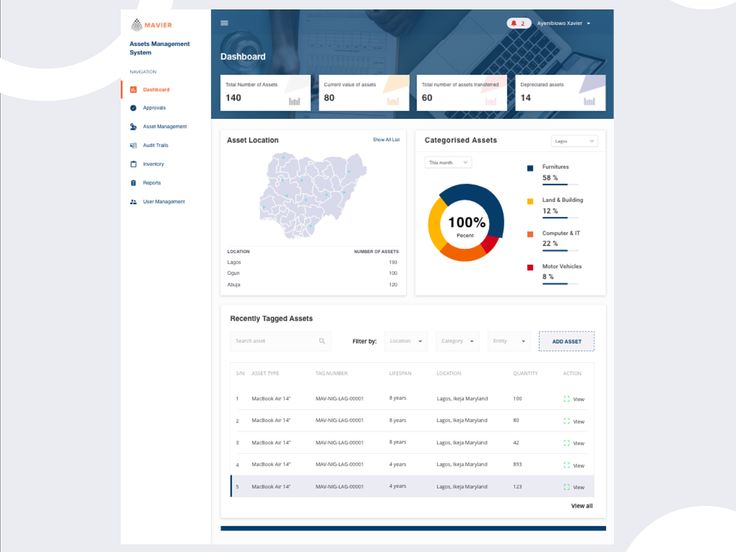Click the Asset Management sidebar icon
This screenshot has height=552, width=736.
[133, 127]
